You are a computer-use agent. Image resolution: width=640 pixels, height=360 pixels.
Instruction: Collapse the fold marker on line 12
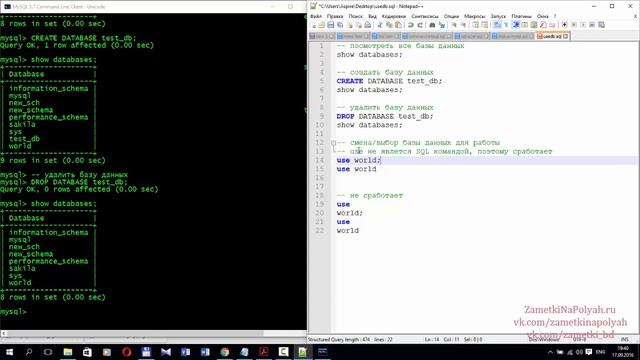pyautogui.click(x=333, y=143)
